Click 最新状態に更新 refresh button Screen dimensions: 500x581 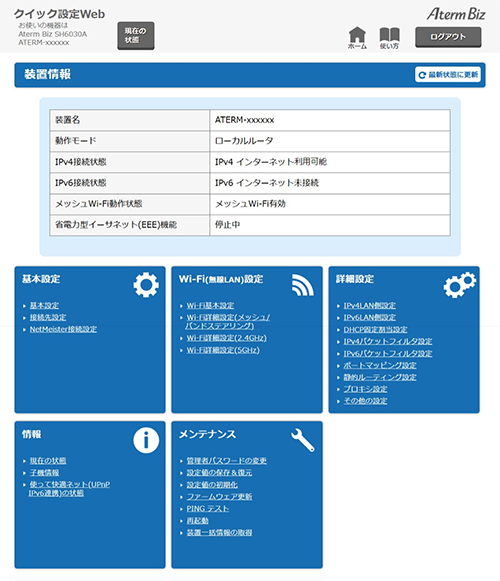pos(448,74)
